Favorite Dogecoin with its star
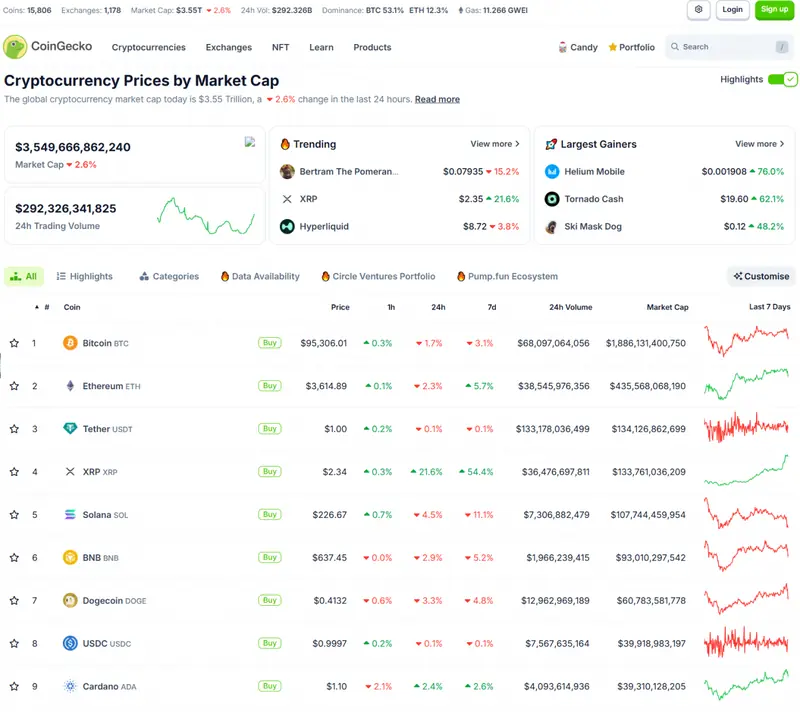The image size is (800, 712). 14,600
